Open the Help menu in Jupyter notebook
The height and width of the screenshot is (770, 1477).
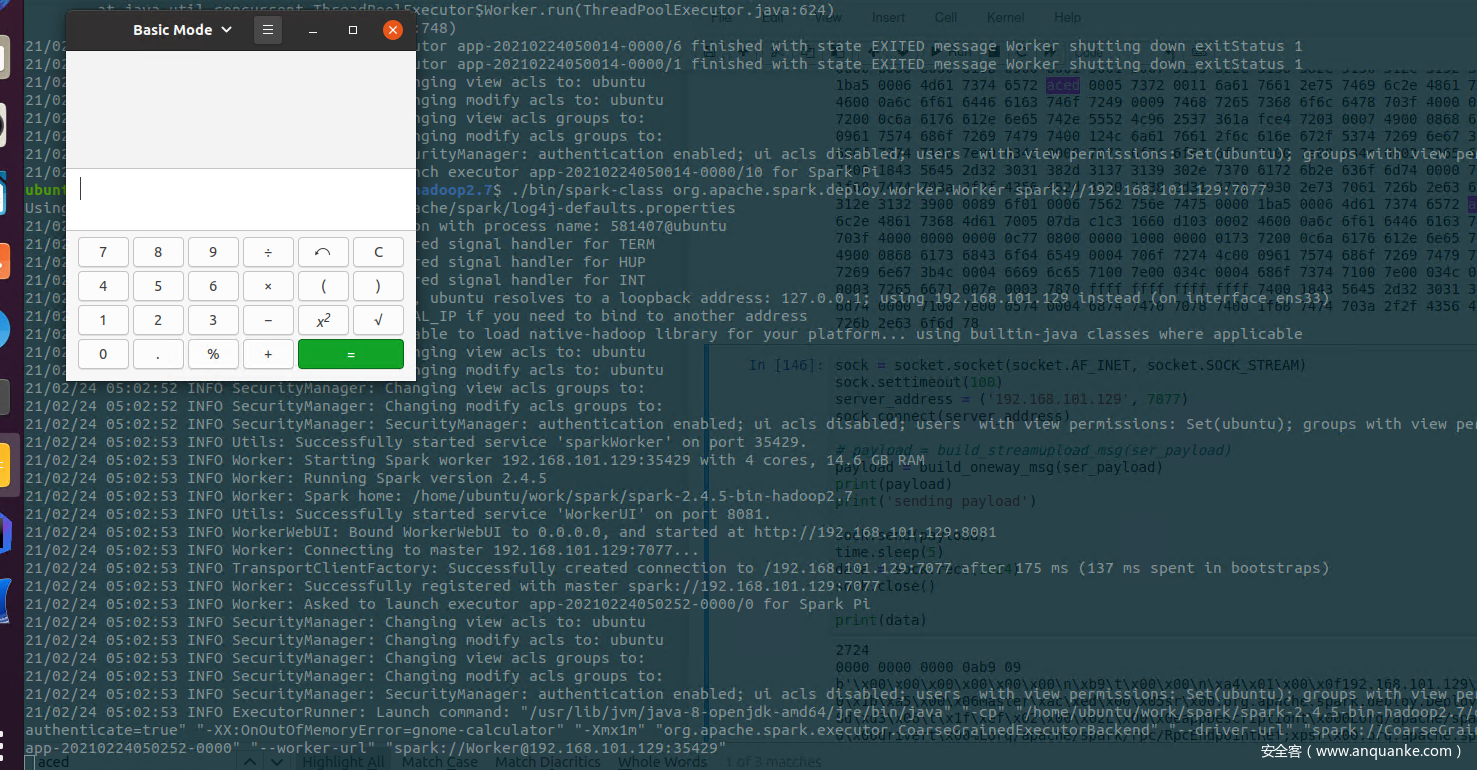[x=1067, y=17]
